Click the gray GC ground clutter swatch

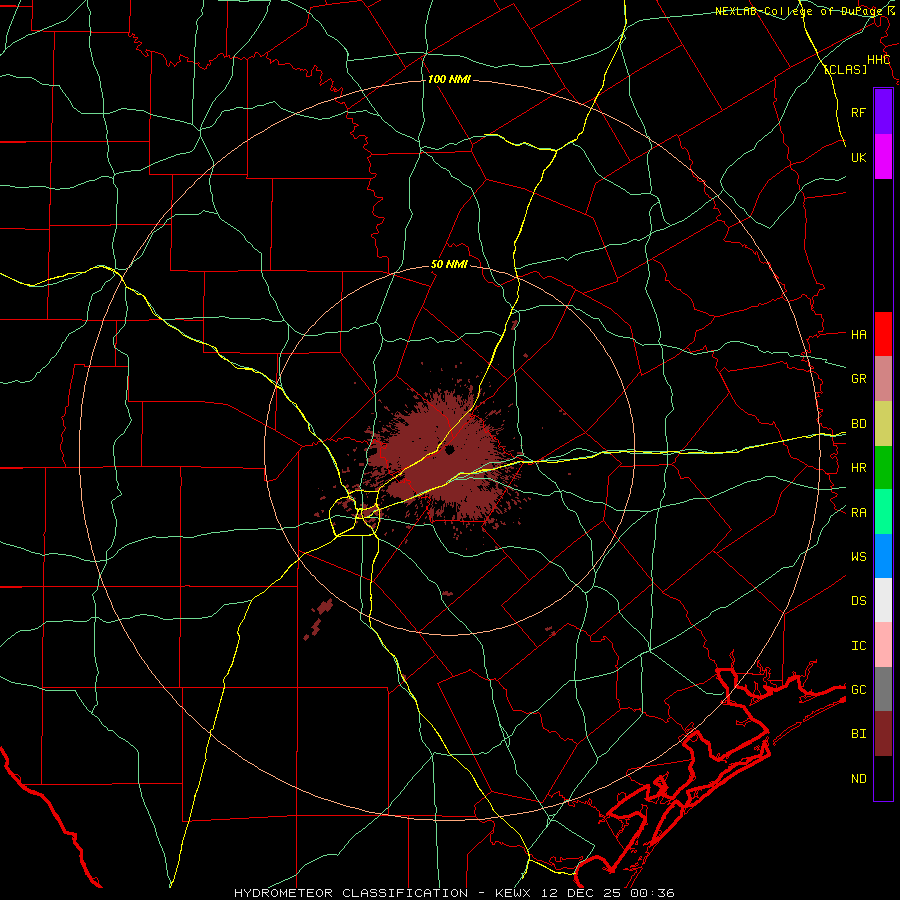883,689
